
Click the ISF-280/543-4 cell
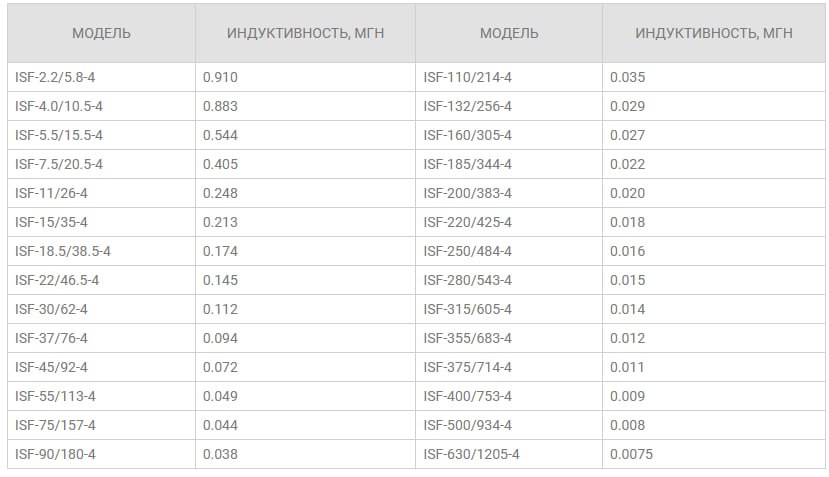(x=509, y=280)
